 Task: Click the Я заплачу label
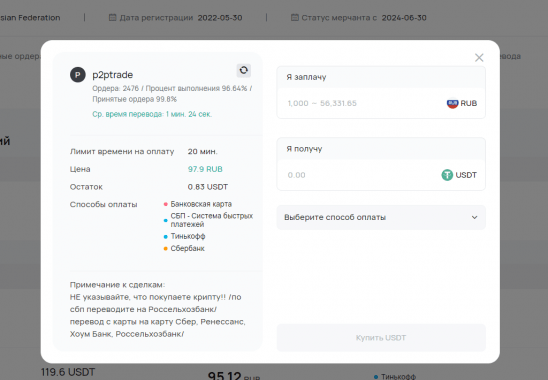pyautogui.click(x=307, y=77)
